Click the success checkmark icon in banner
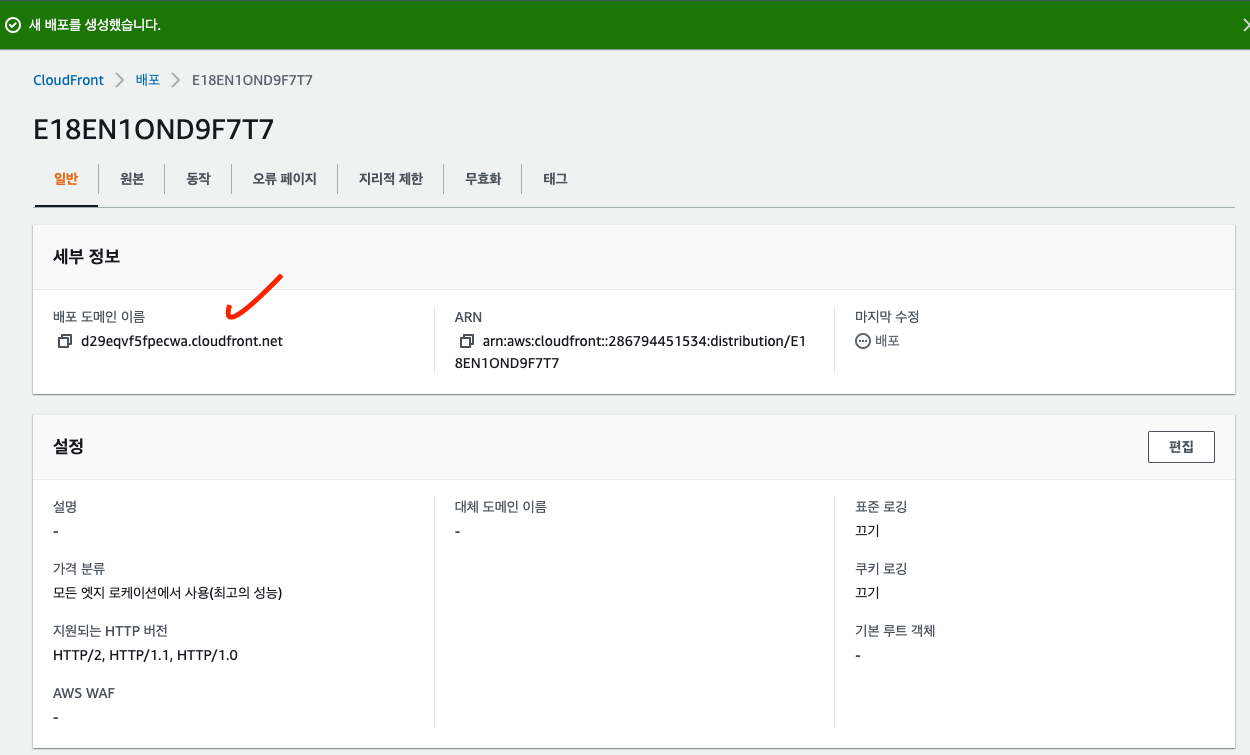The image size is (1250, 755). click(x=13, y=25)
